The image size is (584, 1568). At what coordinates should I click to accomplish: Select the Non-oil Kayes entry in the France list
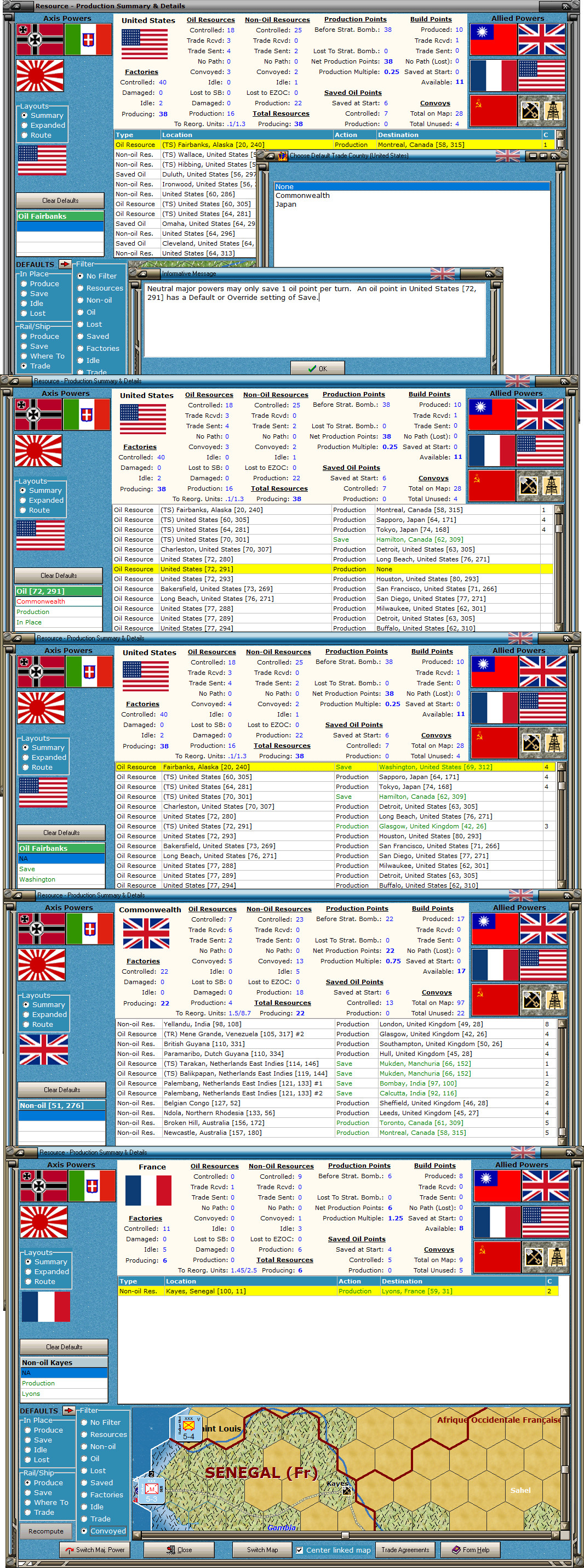pos(64,1362)
